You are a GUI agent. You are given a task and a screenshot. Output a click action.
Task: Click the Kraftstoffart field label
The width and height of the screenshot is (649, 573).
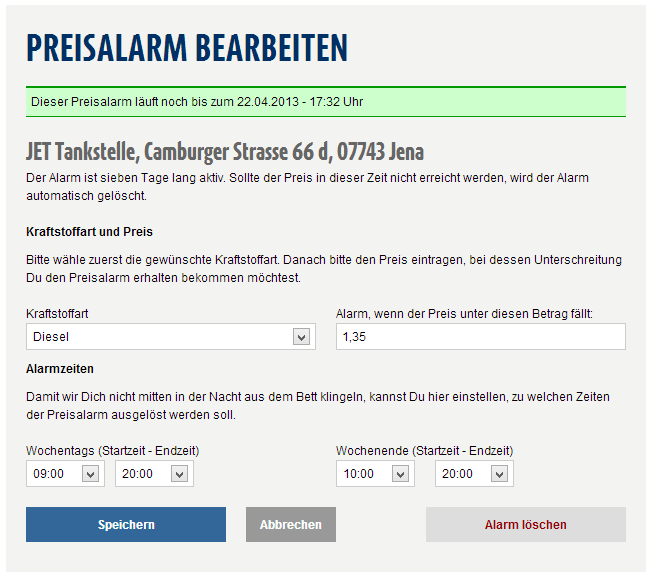pos(57,314)
